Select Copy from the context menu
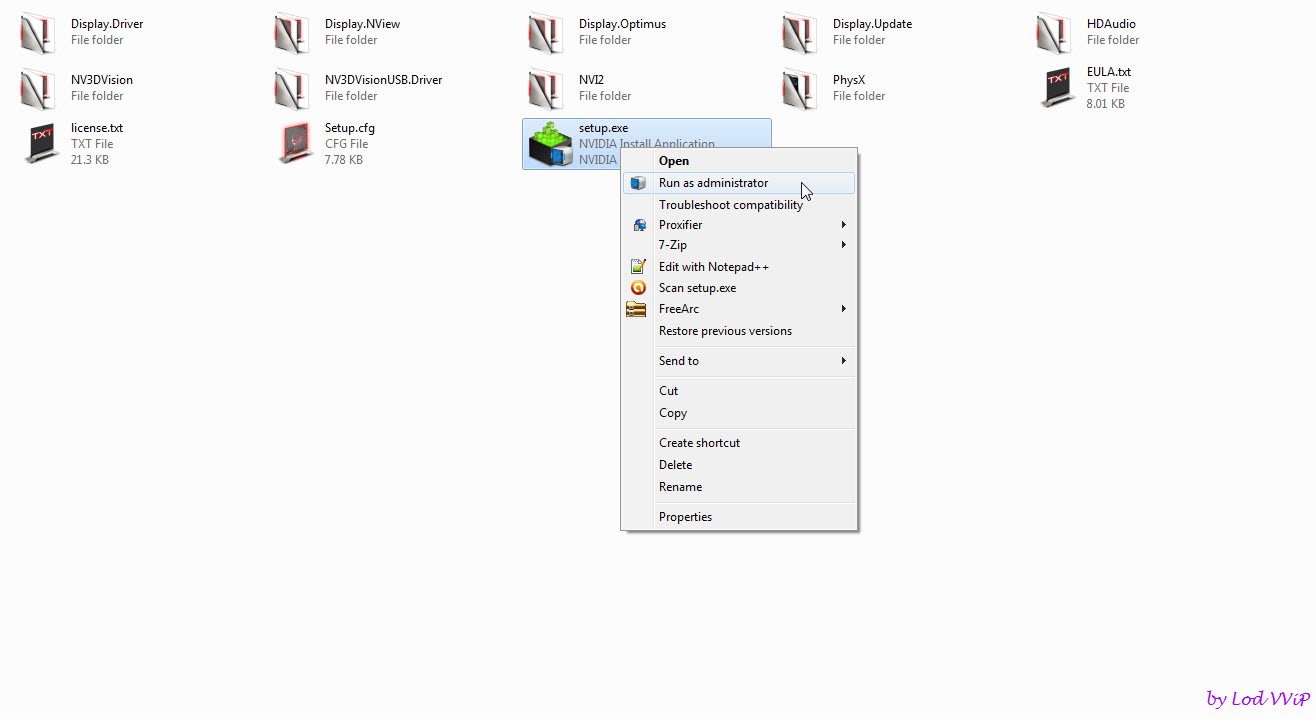 pos(739,413)
